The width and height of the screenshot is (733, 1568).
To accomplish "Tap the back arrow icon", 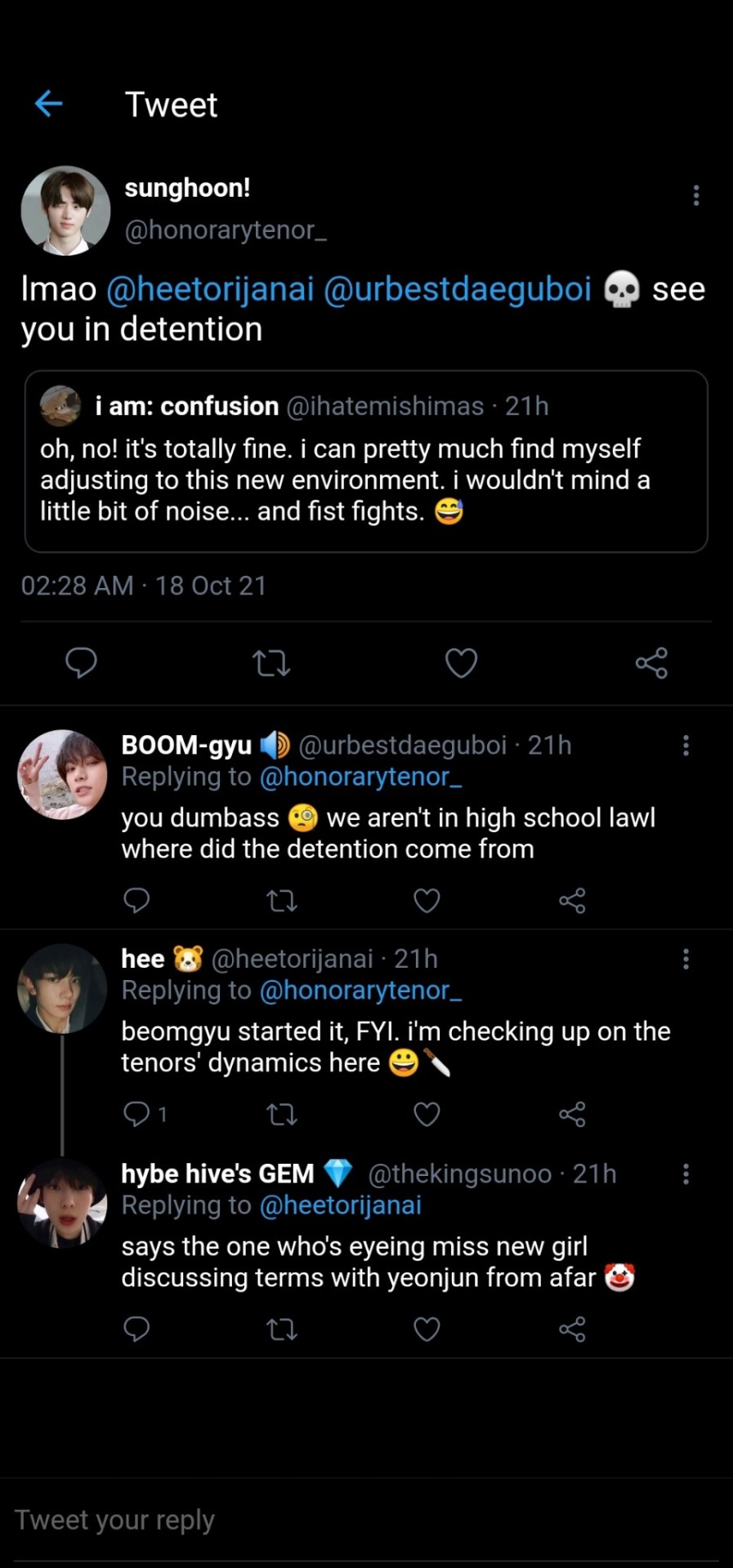I will [x=49, y=104].
